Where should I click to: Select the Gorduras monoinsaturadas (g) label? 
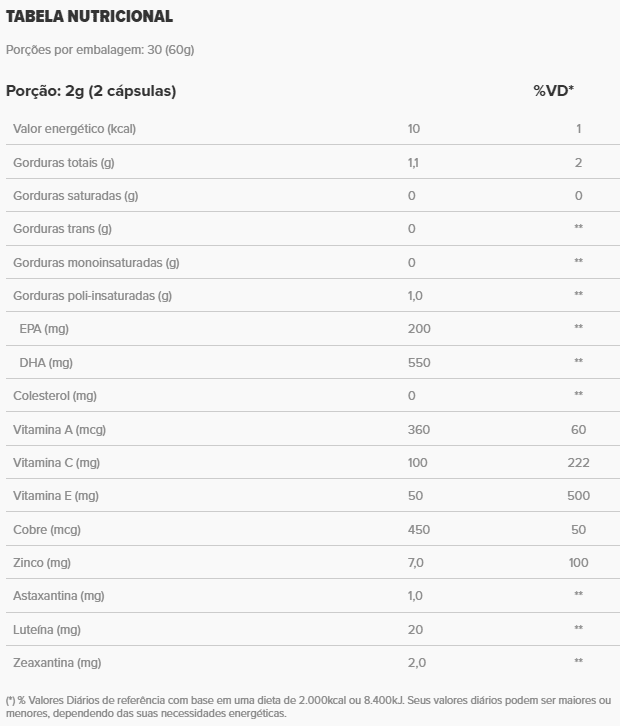coord(96,262)
